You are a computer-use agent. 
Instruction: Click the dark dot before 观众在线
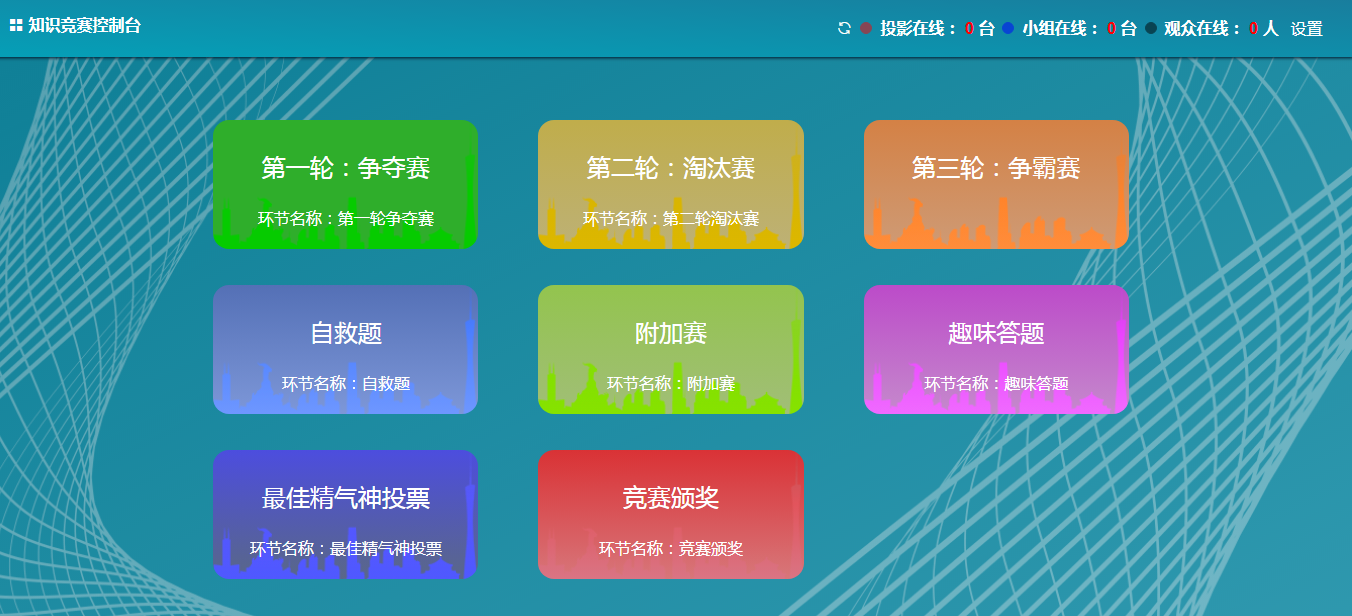[x=1151, y=29]
